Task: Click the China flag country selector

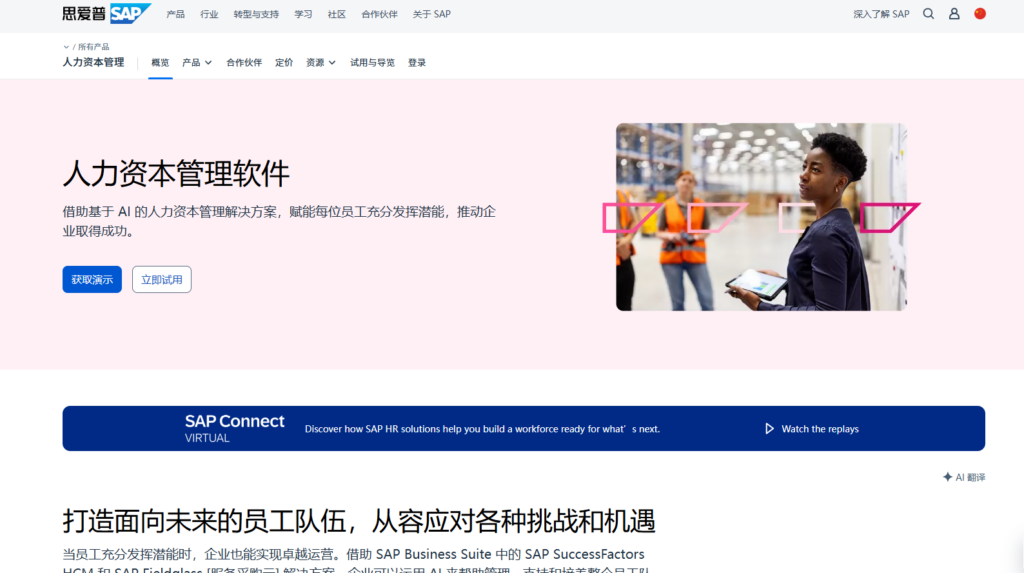Action: click(980, 14)
